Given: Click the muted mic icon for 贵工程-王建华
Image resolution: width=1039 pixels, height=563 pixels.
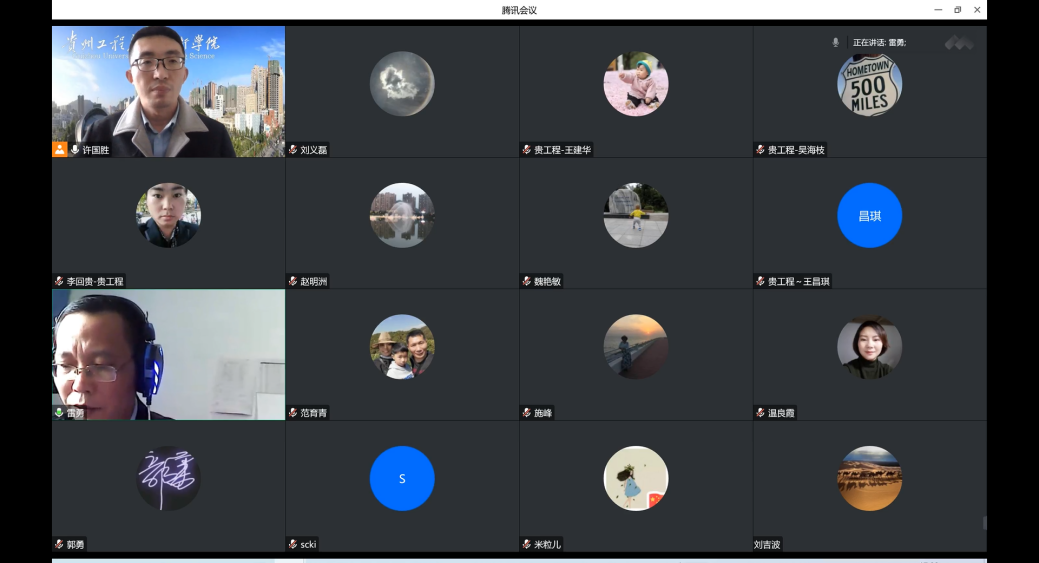Looking at the screenshot, I should (527, 150).
